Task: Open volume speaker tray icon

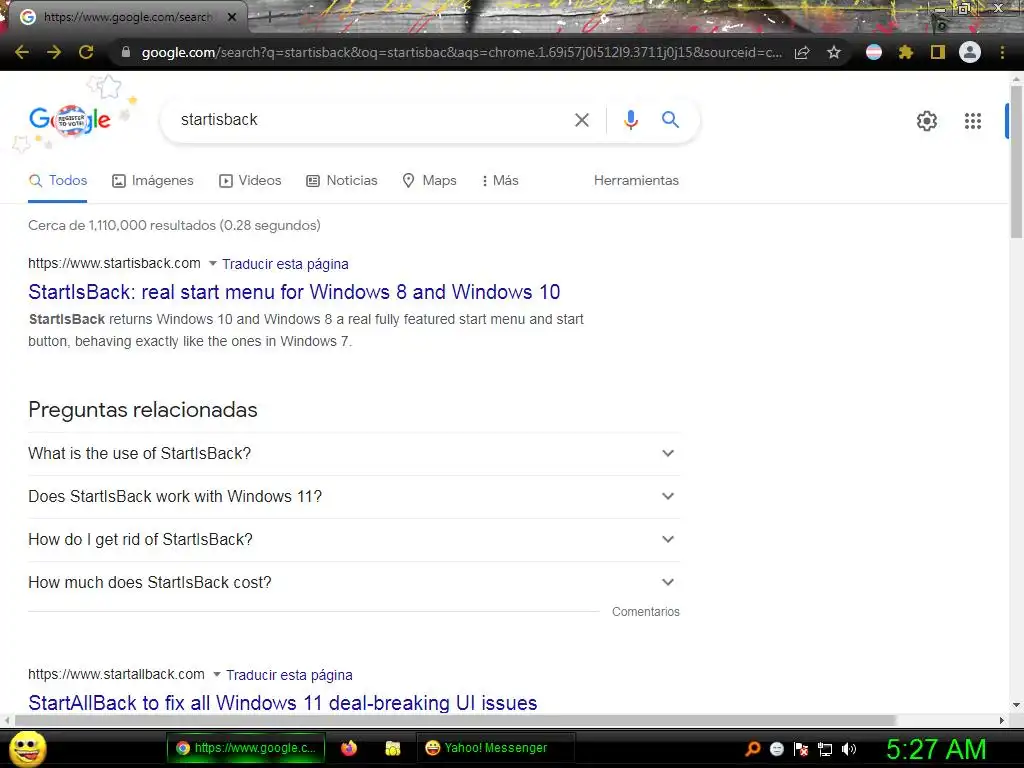Action: tap(849, 749)
